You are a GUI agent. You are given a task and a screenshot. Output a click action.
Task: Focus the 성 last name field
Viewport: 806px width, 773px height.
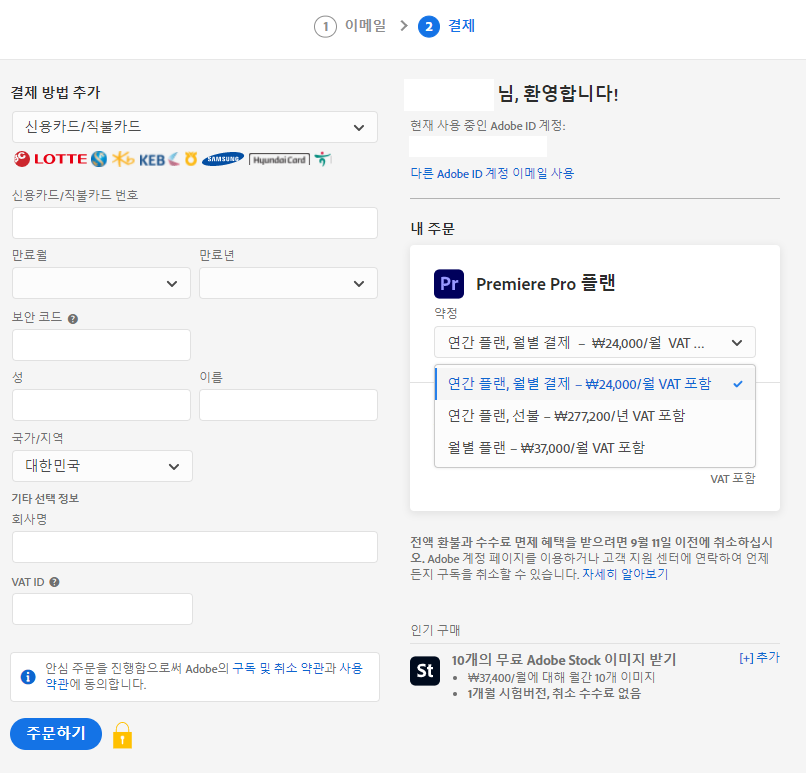[101, 405]
